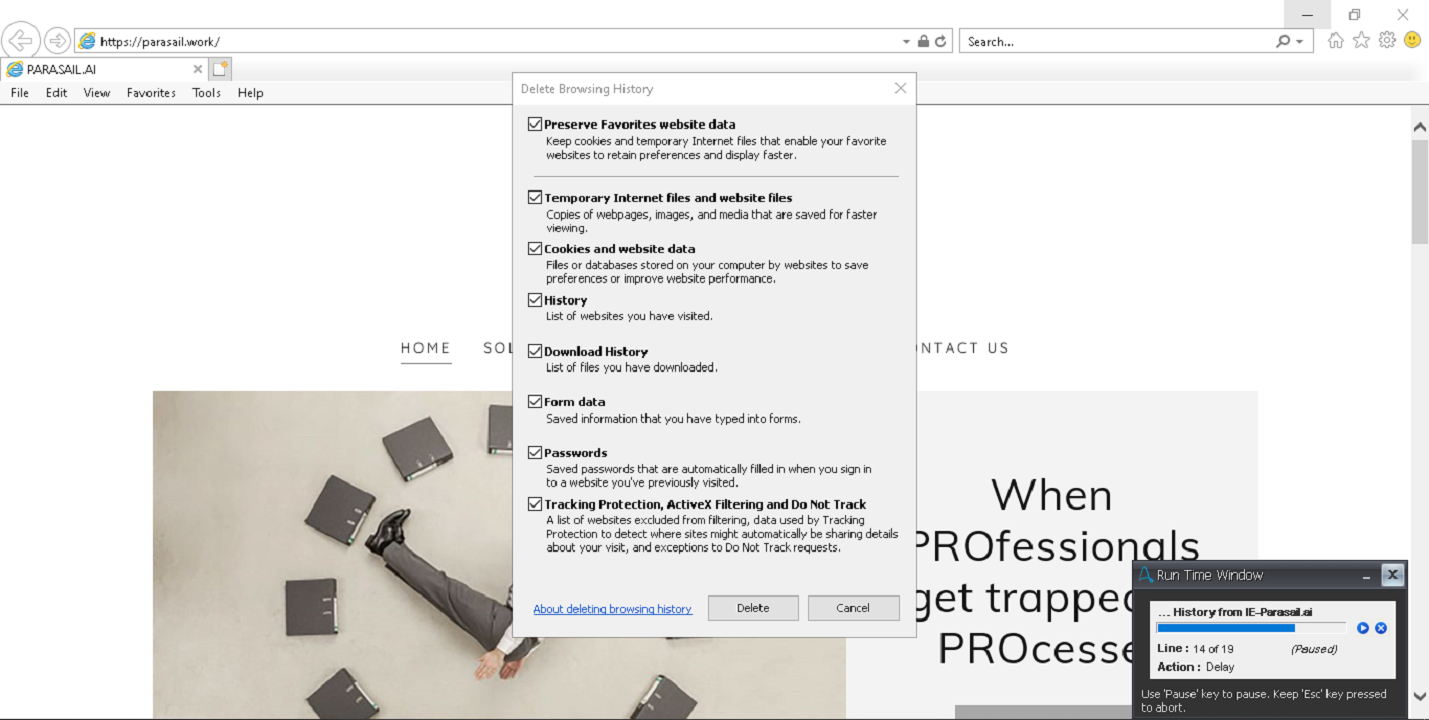Click the browser Forward arrow button
Image resolution: width=1429 pixels, height=720 pixels.
click(57, 41)
